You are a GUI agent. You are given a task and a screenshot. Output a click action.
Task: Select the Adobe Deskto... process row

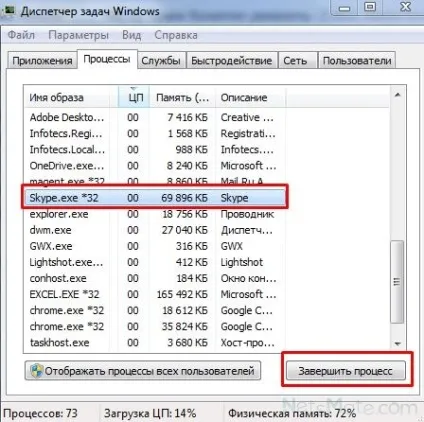[x=155, y=117]
